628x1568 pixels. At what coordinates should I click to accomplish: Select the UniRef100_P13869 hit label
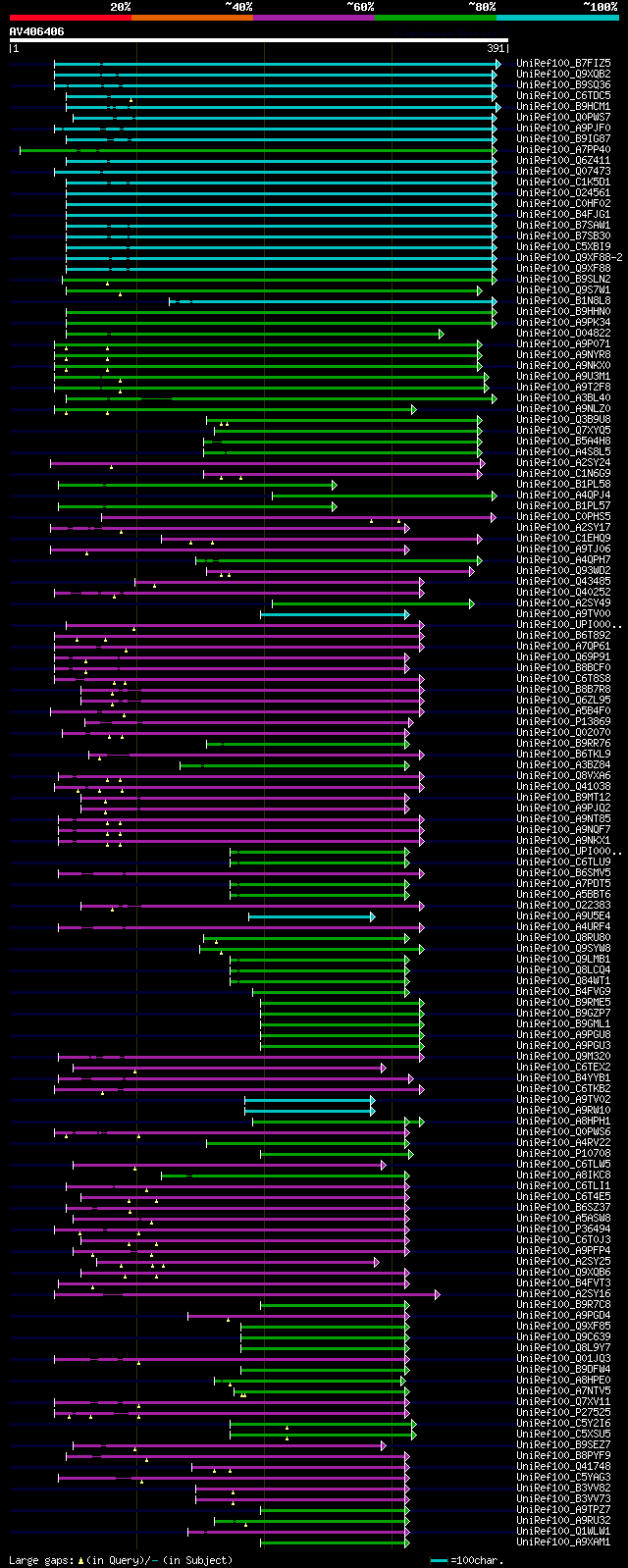coord(563,721)
